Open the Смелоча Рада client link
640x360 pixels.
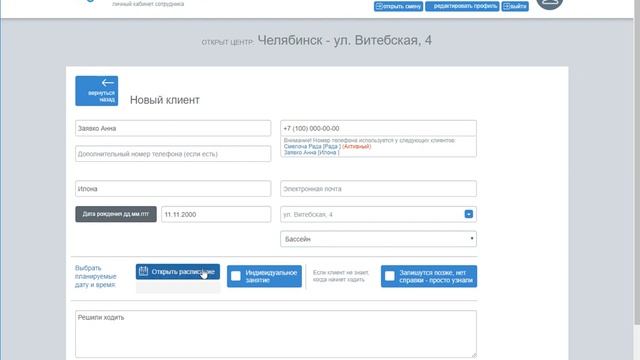click(x=312, y=147)
